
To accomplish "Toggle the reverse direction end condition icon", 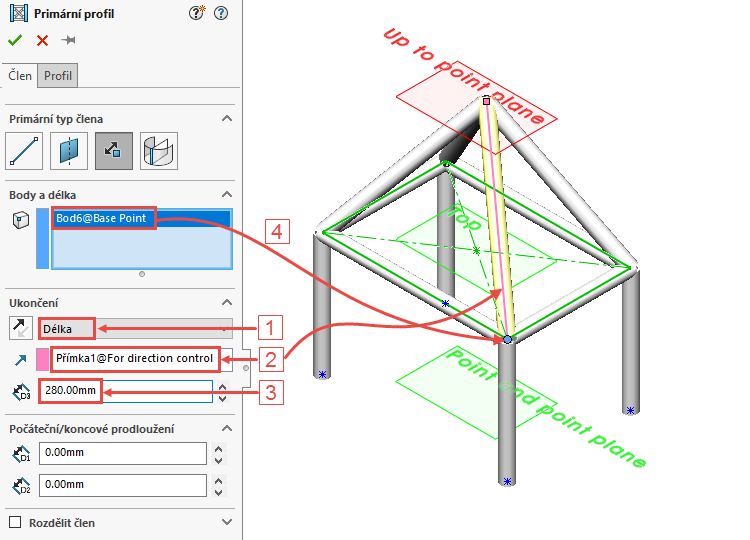I will (x=21, y=328).
